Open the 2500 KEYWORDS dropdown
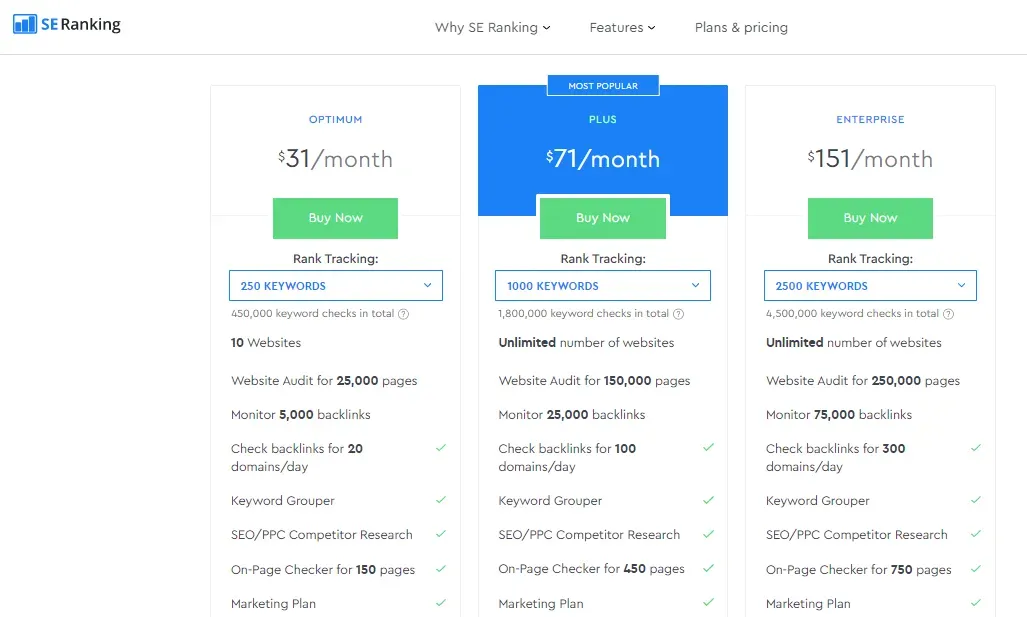The width and height of the screenshot is (1027, 617). 869,285
